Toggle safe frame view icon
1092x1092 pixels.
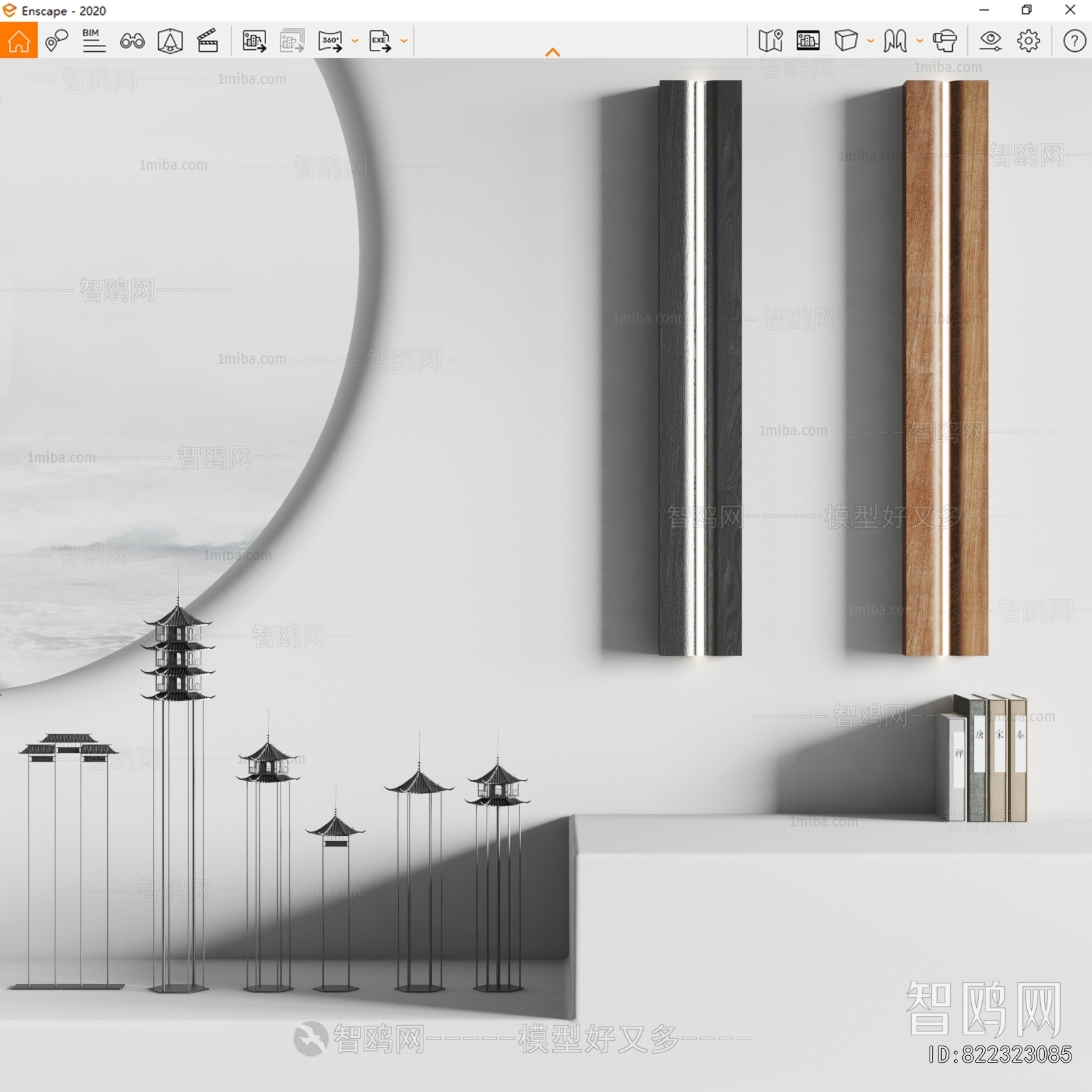170,41
